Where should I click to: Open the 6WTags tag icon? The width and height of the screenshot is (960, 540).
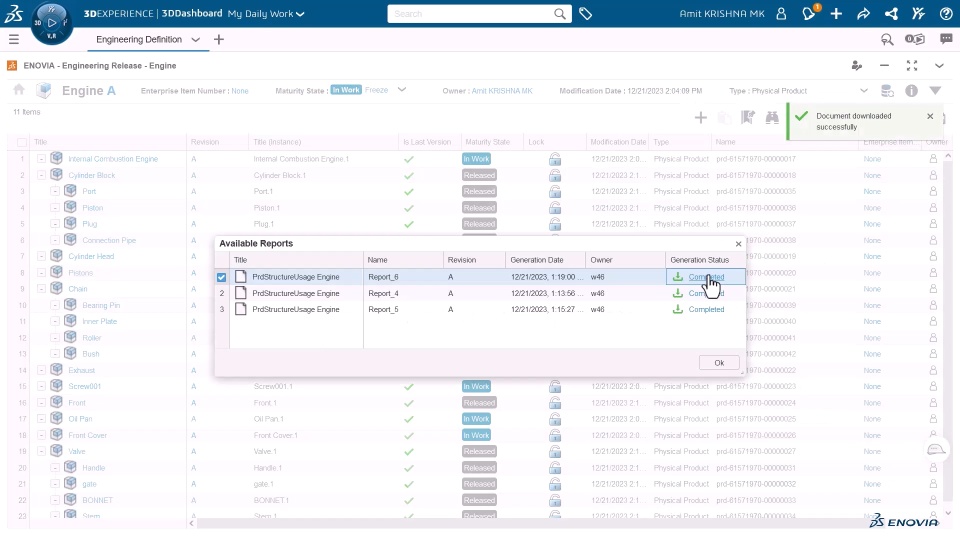click(585, 13)
